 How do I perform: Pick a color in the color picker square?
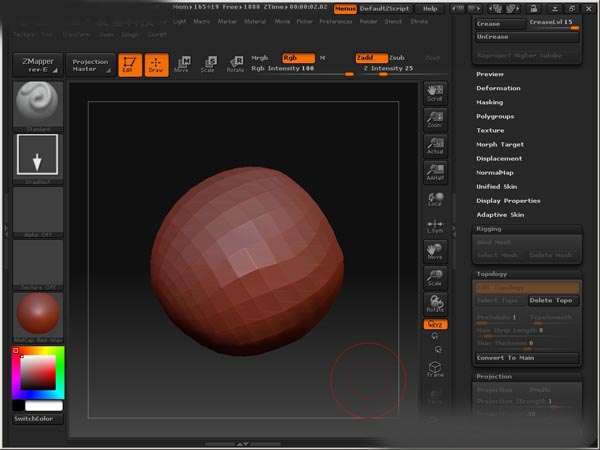[38, 374]
